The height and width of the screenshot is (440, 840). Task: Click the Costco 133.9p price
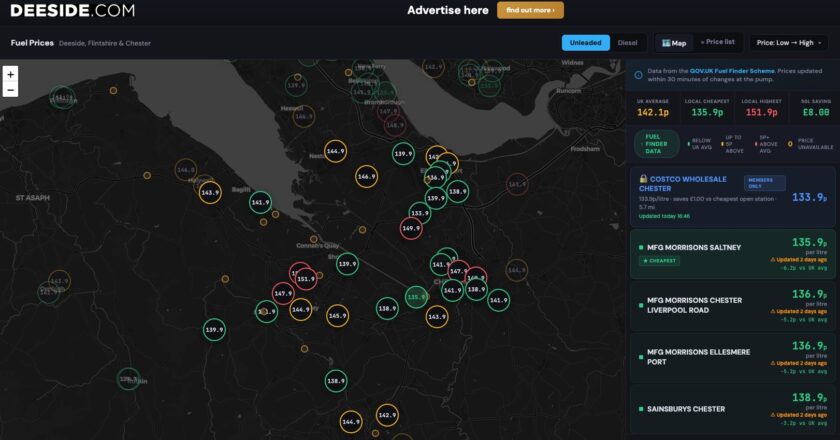tap(809, 197)
